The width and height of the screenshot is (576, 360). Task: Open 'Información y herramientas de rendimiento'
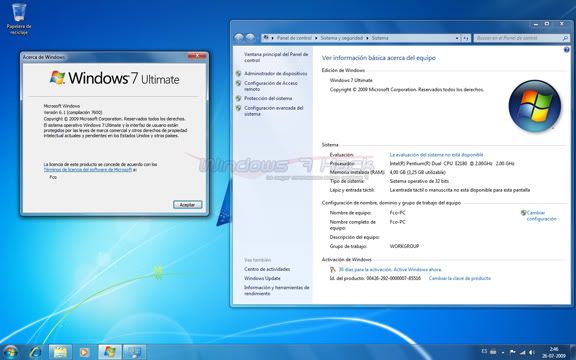[x=277, y=290]
